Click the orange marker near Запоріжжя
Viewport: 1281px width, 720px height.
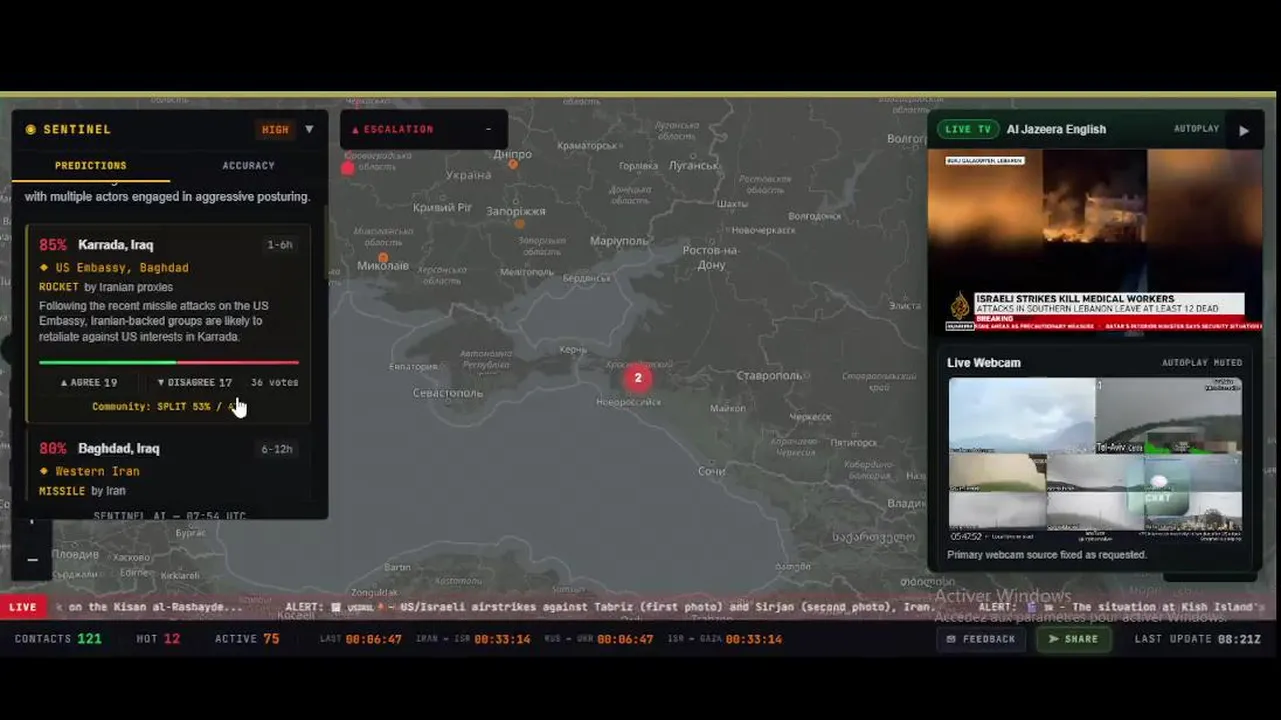[x=519, y=224]
